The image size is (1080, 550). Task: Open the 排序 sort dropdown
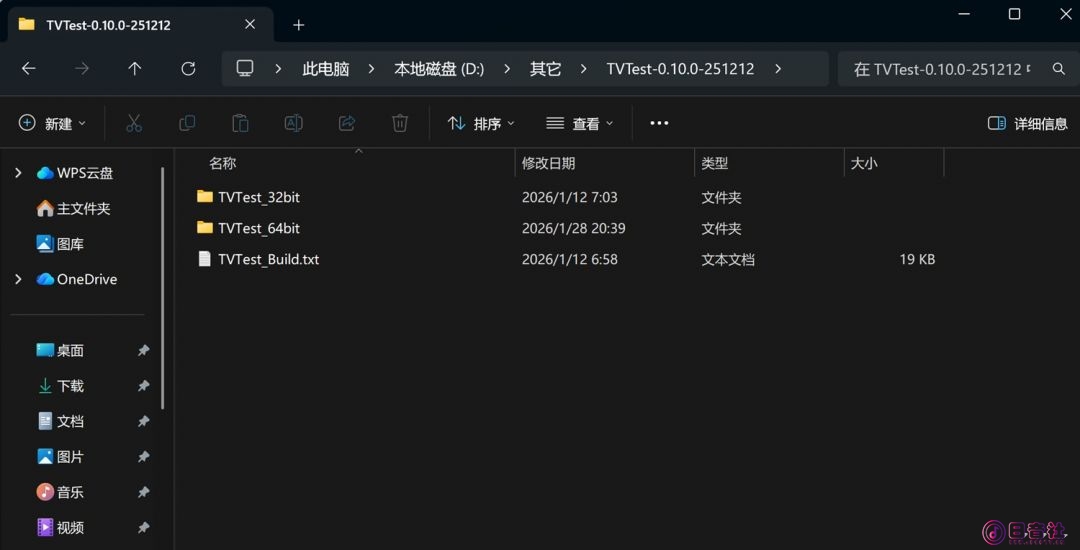pyautogui.click(x=481, y=123)
